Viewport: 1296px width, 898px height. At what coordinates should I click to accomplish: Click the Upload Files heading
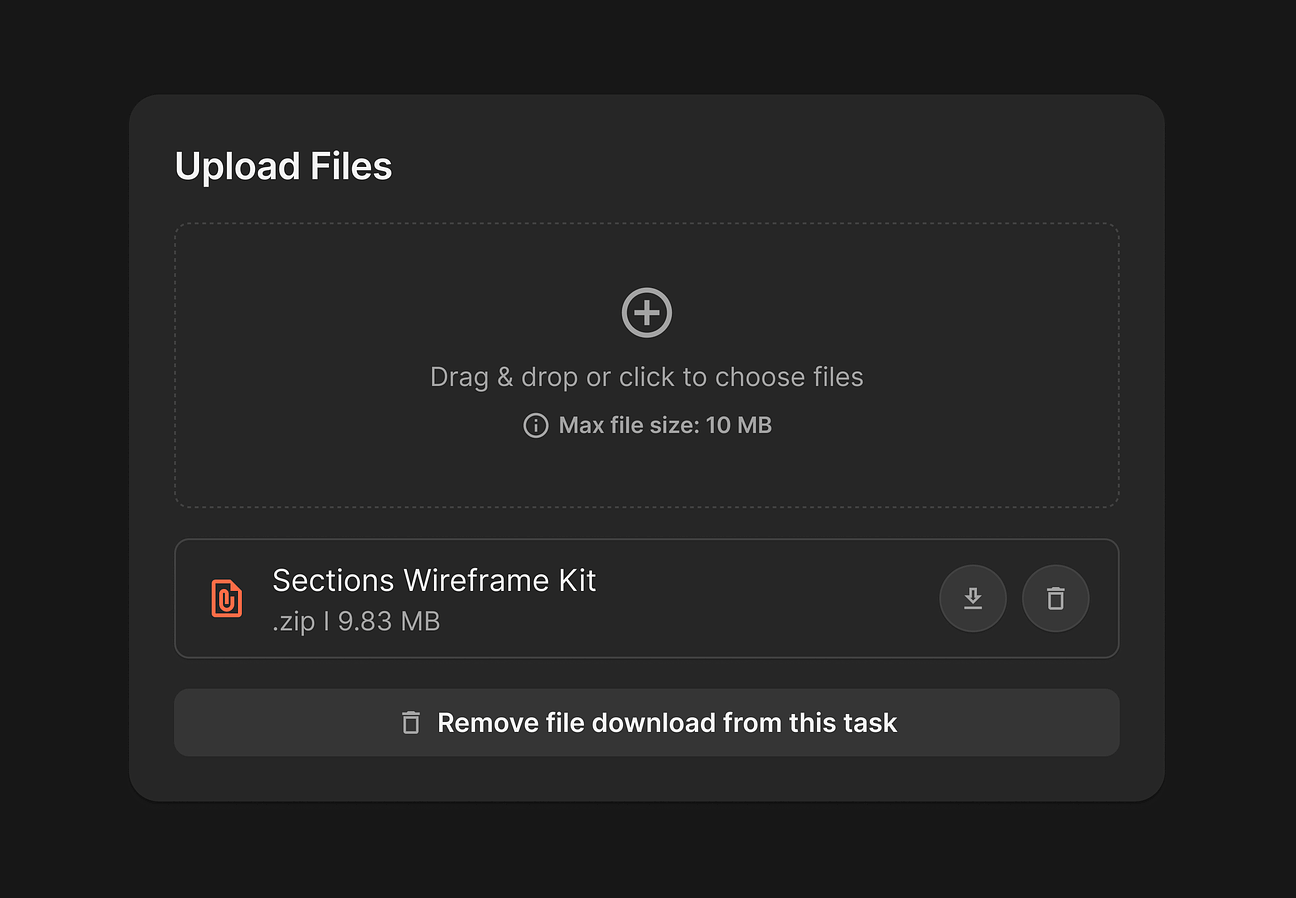point(283,166)
